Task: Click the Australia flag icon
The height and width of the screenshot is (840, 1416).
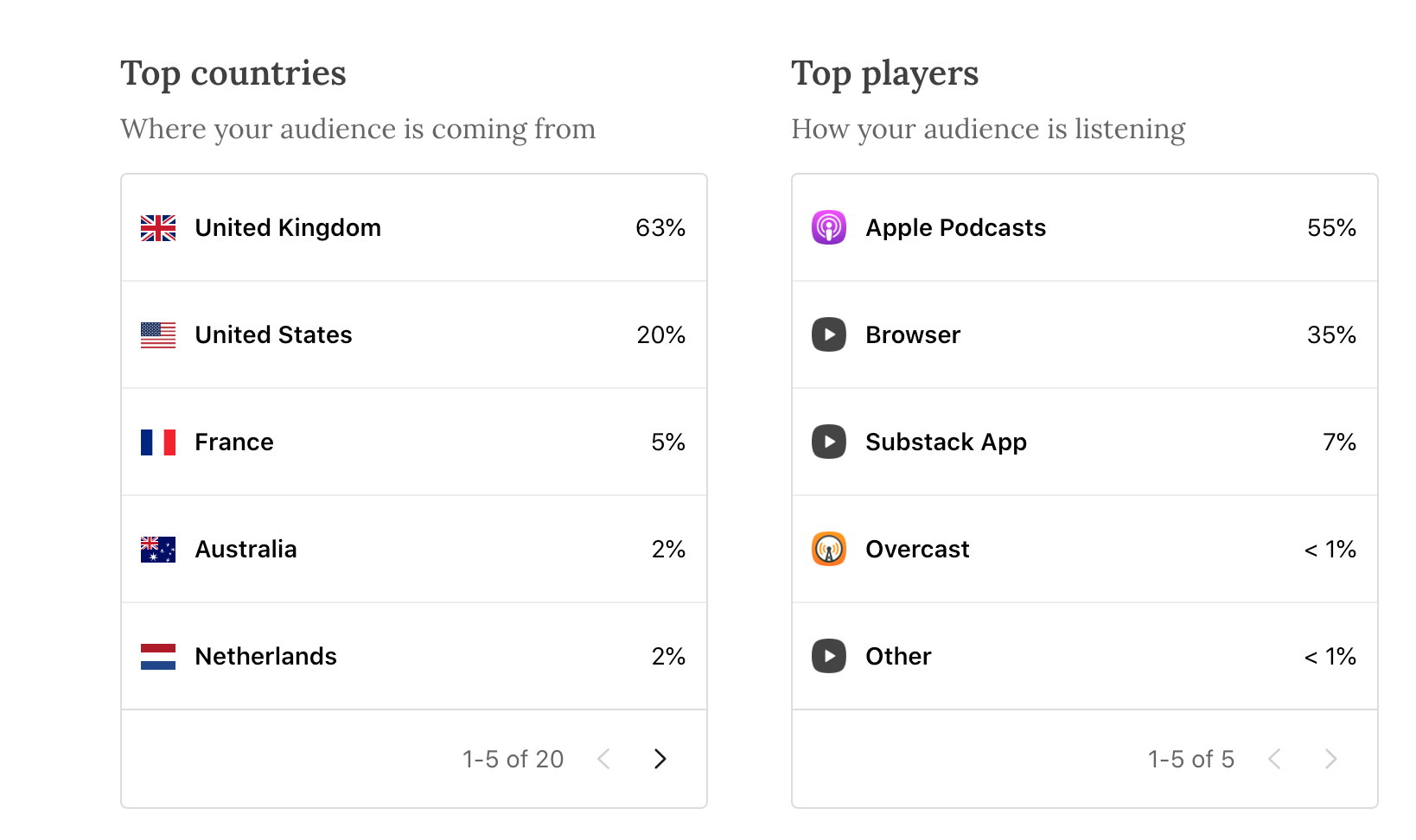Action: 157,549
